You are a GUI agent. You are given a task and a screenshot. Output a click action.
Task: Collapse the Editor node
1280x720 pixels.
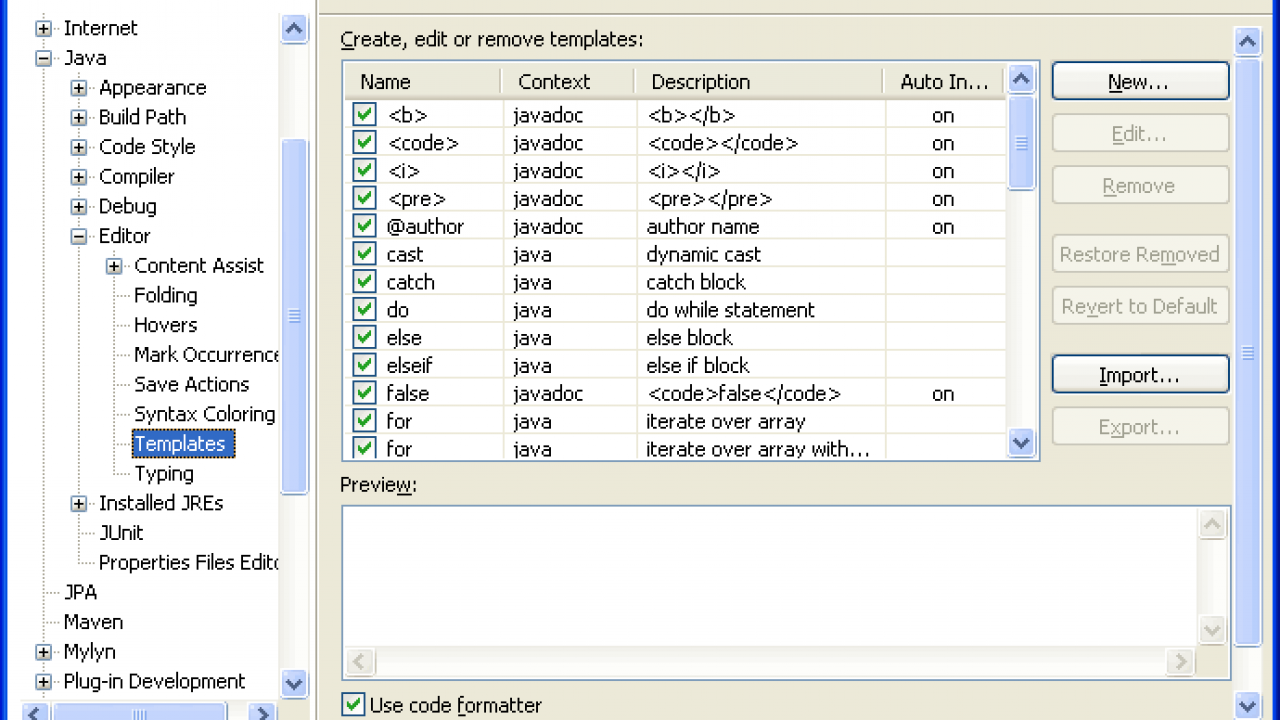(79, 237)
